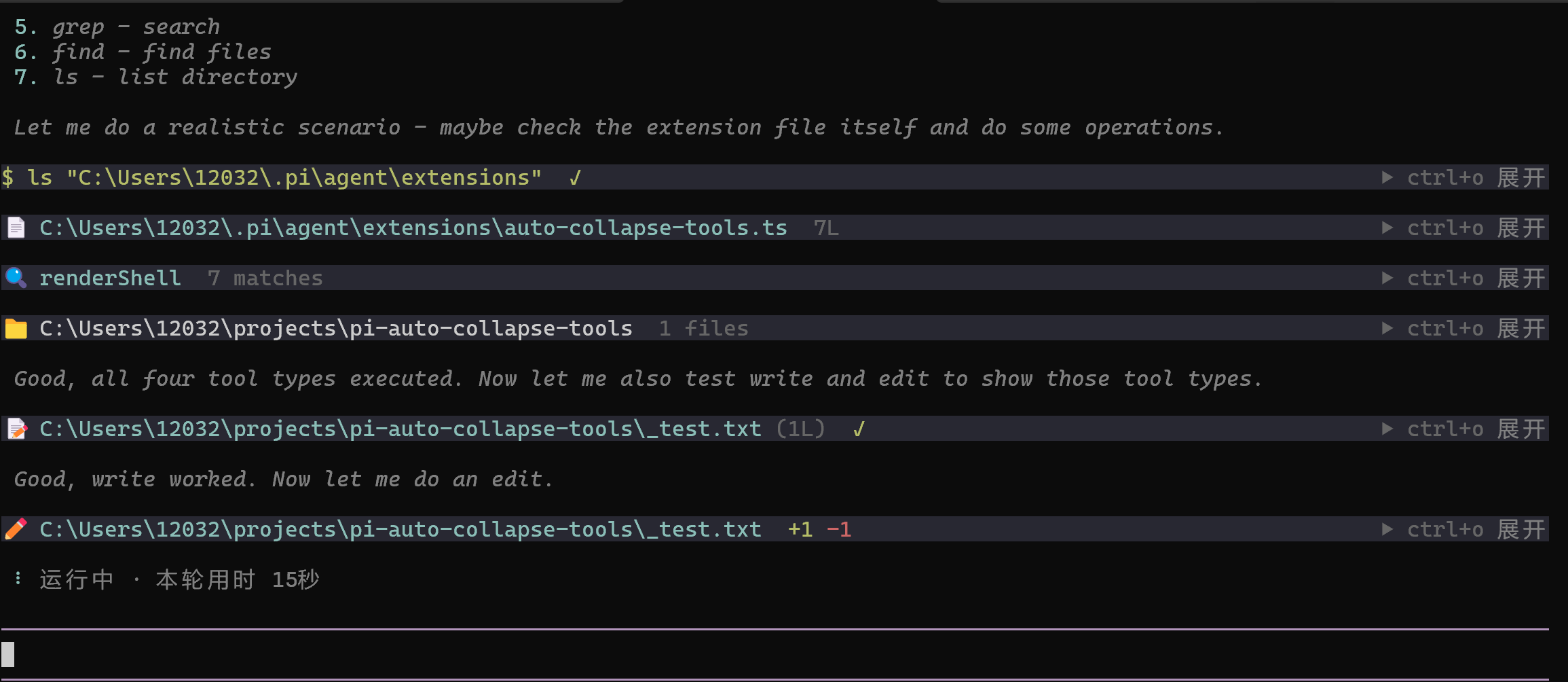The image size is (1568, 682).
Task: Click 'ctrl+o 展开' on the _test.txt (1L) row
Action: pyautogui.click(x=1476, y=429)
